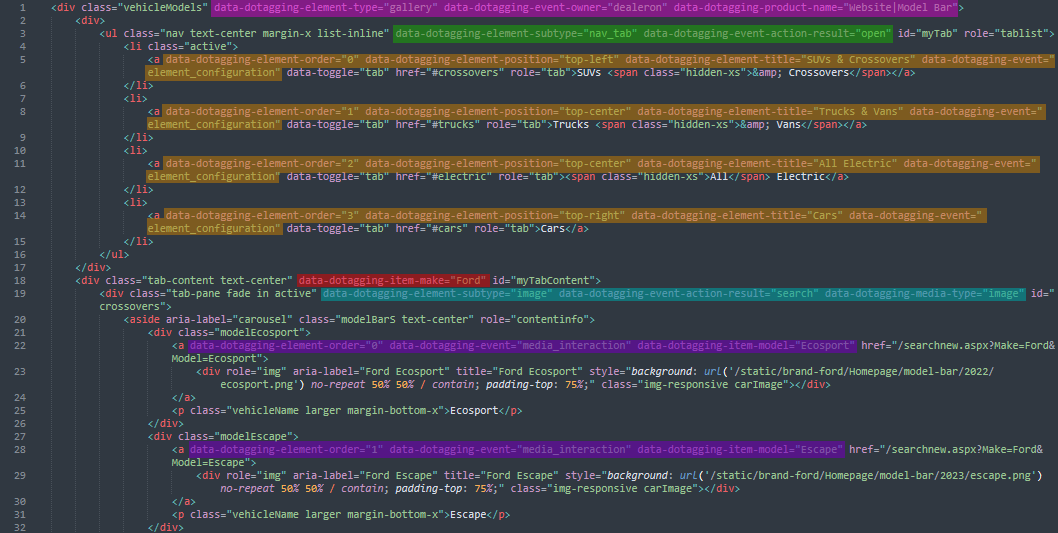The height and width of the screenshot is (533, 1058).
Task: Click title="Ford Ecosport" attribute
Action: [x=520, y=371]
